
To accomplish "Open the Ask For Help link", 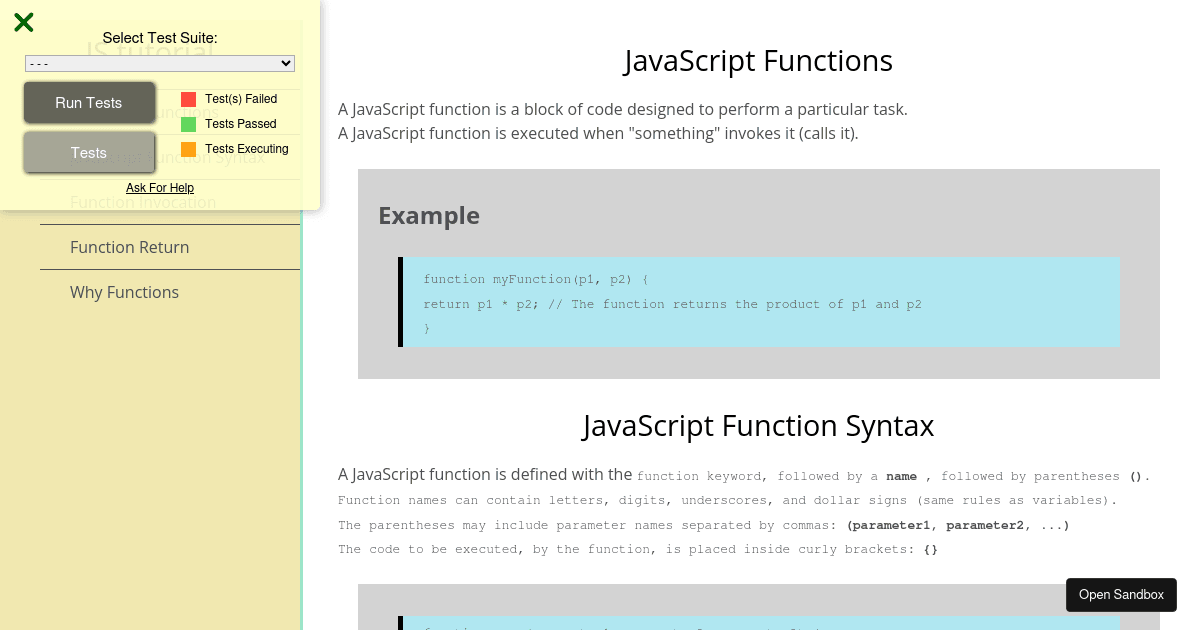I will click(x=160, y=188).
